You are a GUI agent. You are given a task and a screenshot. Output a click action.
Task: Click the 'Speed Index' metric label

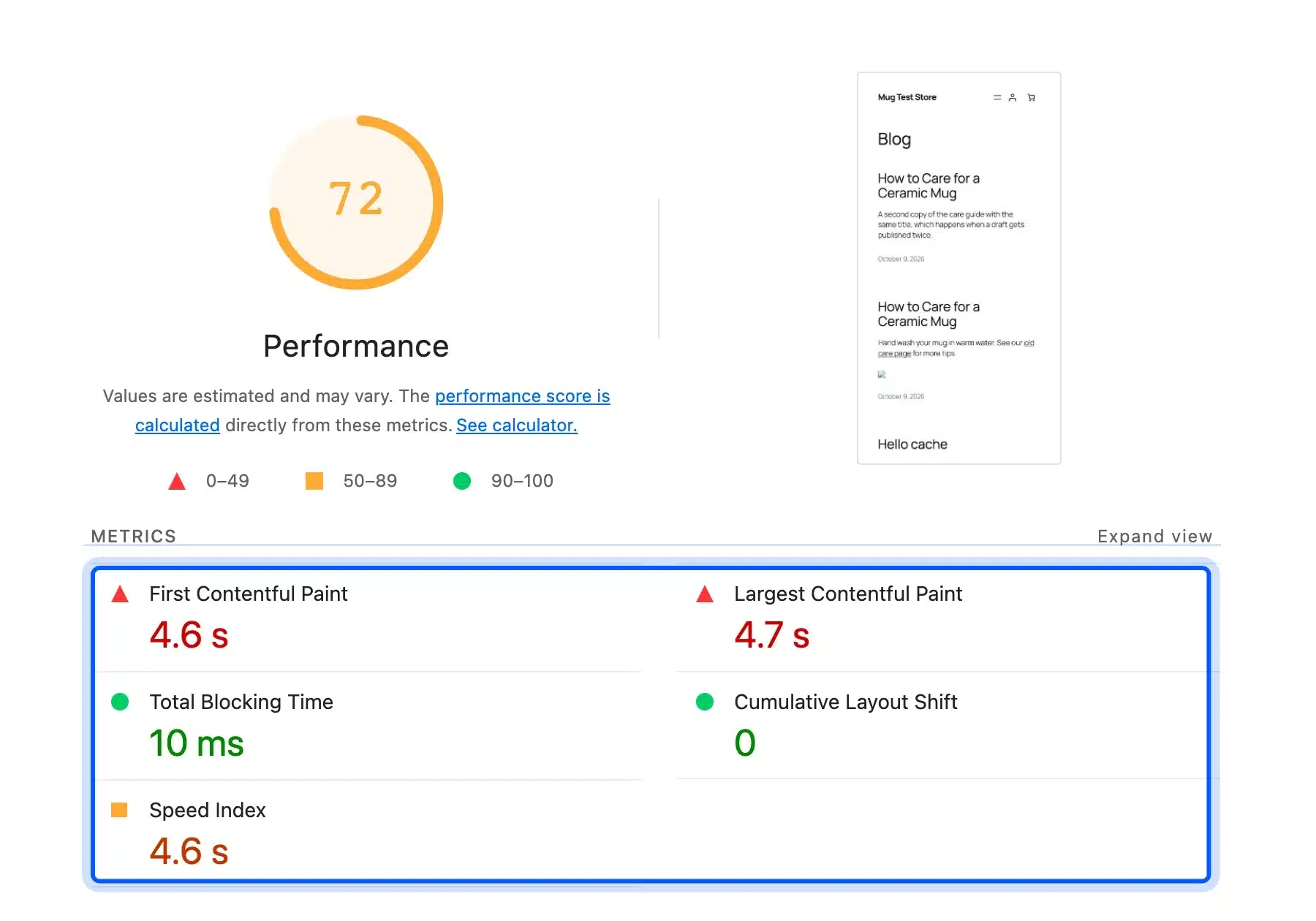click(208, 810)
